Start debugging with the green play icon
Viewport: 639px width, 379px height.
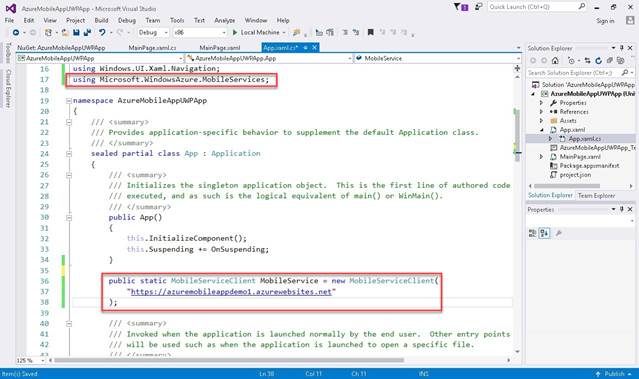(x=235, y=32)
